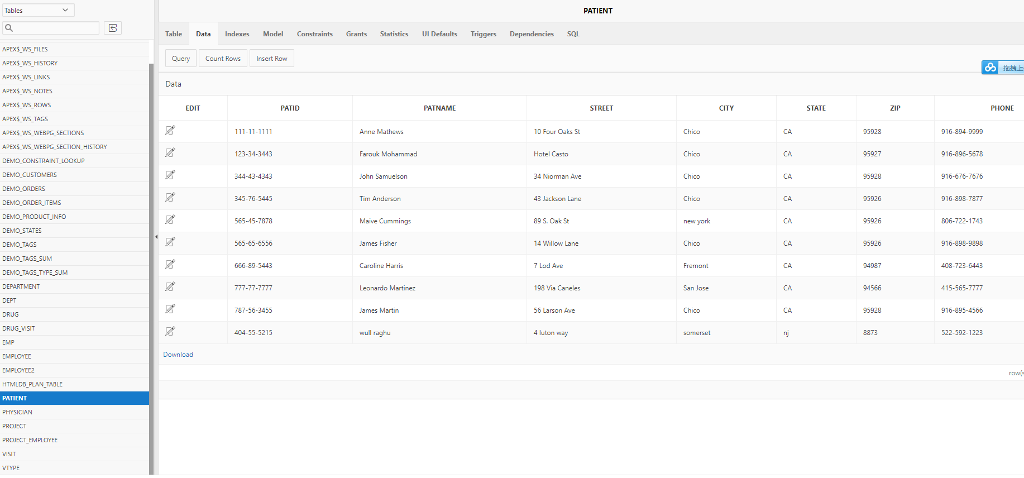The height and width of the screenshot is (478, 1024).
Task: Edit the row for James Fisher
Action: click(170, 242)
